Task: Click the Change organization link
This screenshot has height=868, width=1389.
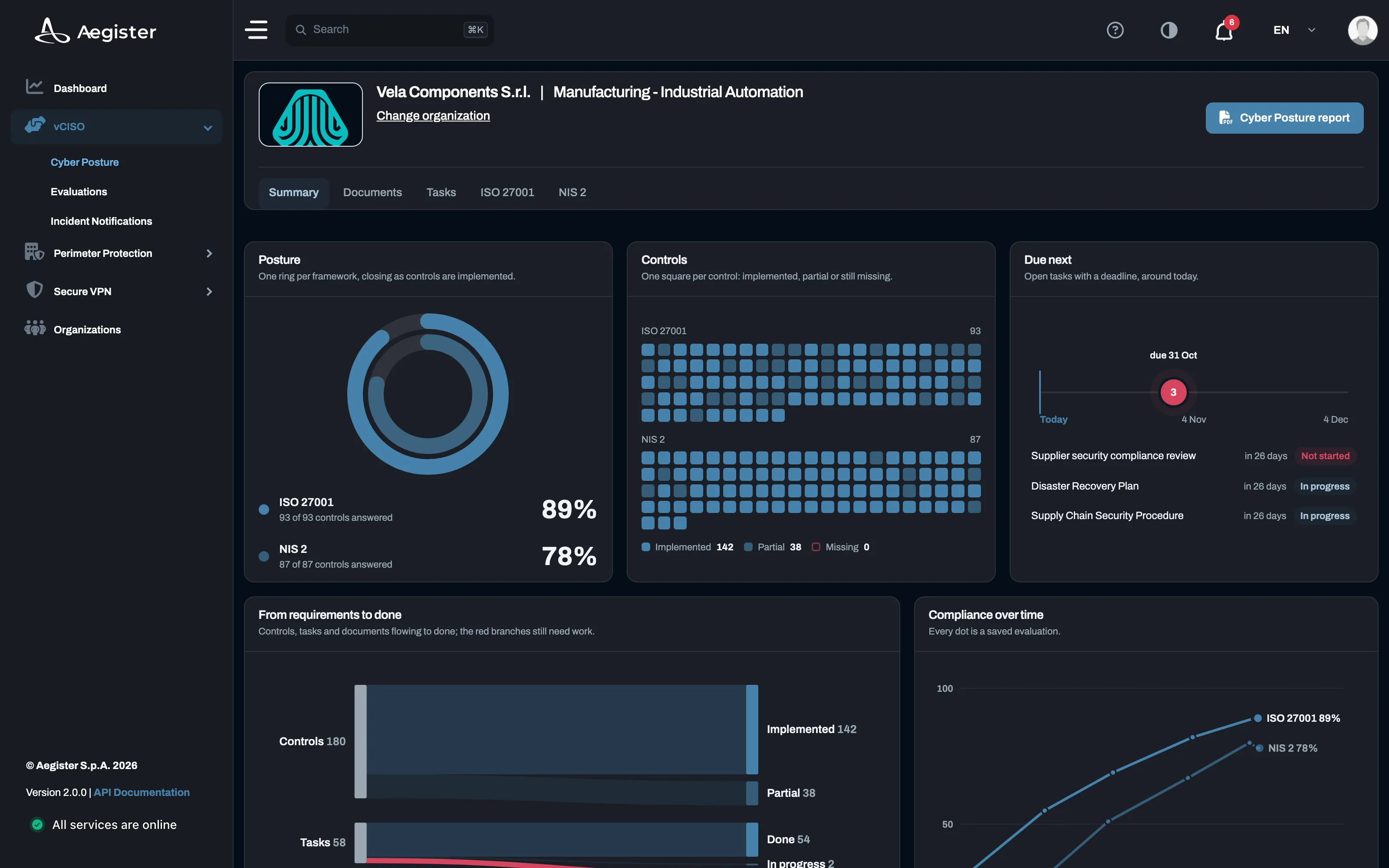Action: (433, 115)
